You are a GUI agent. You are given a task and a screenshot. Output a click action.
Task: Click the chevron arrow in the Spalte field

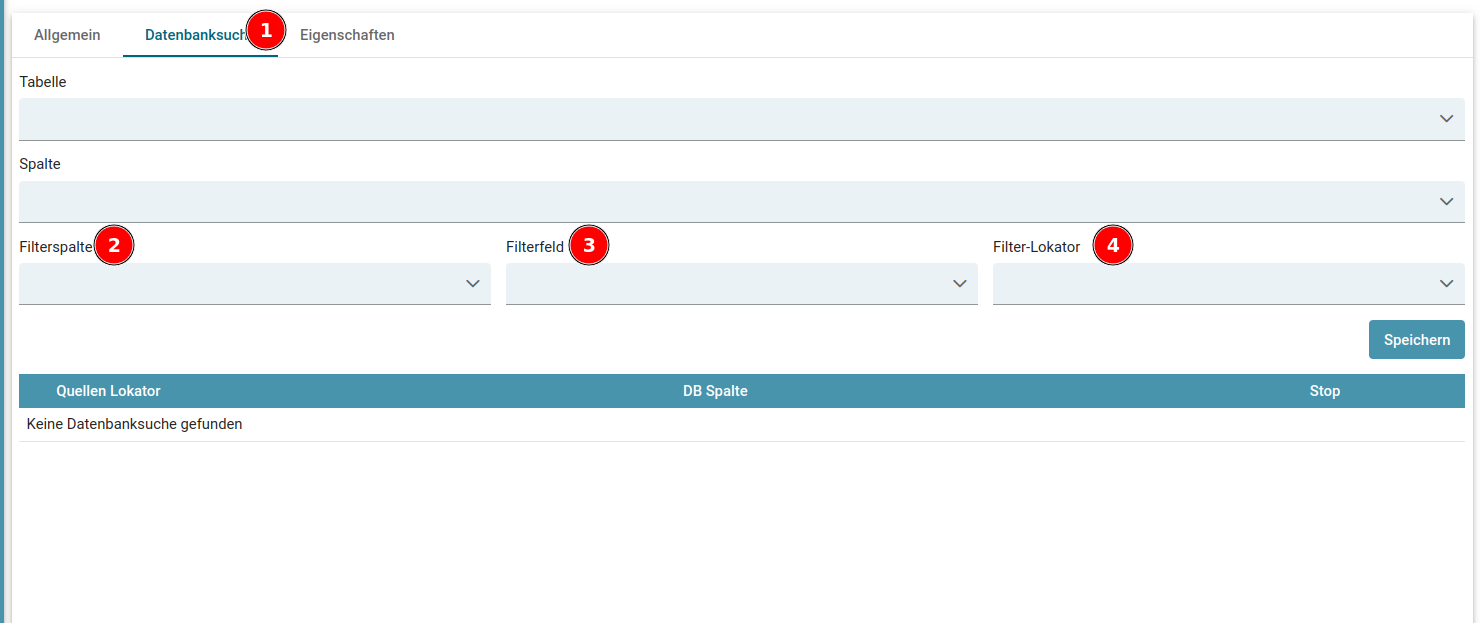[1446, 202]
